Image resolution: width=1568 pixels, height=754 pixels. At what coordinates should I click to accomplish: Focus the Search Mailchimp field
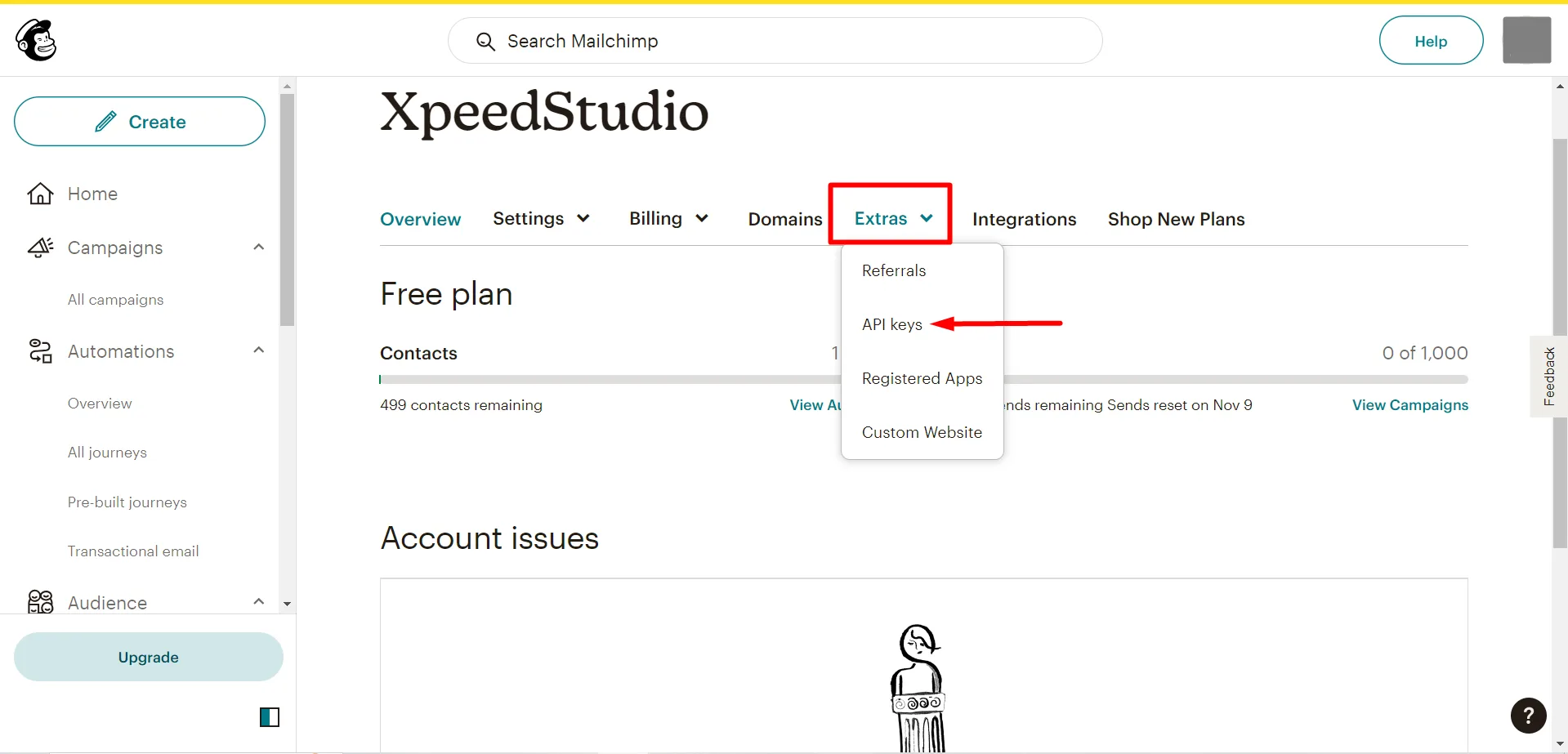click(775, 41)
